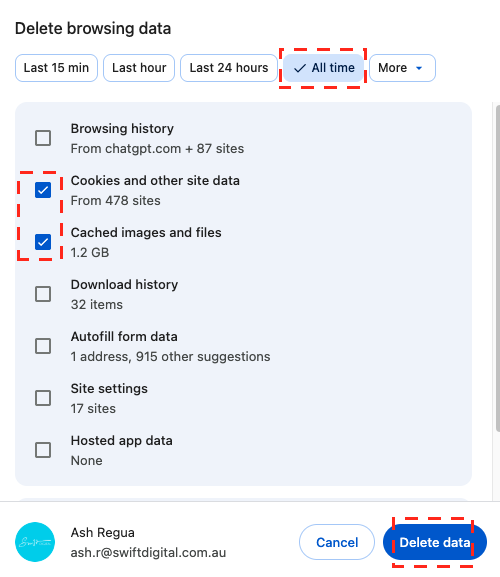
Task: Click the ash.r@swiftdigital.com.au account email
Action: [x=148, y=553]
